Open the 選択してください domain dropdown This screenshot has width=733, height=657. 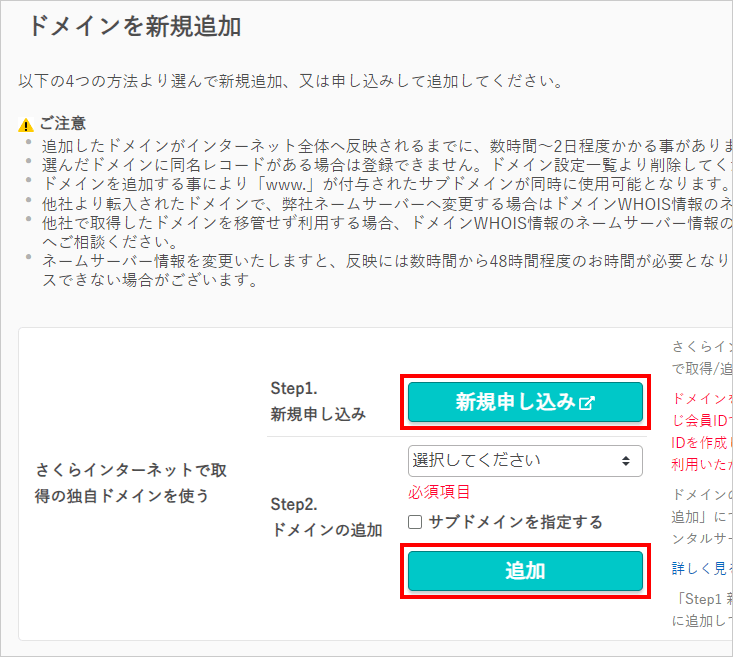click(x=525, y=461)
